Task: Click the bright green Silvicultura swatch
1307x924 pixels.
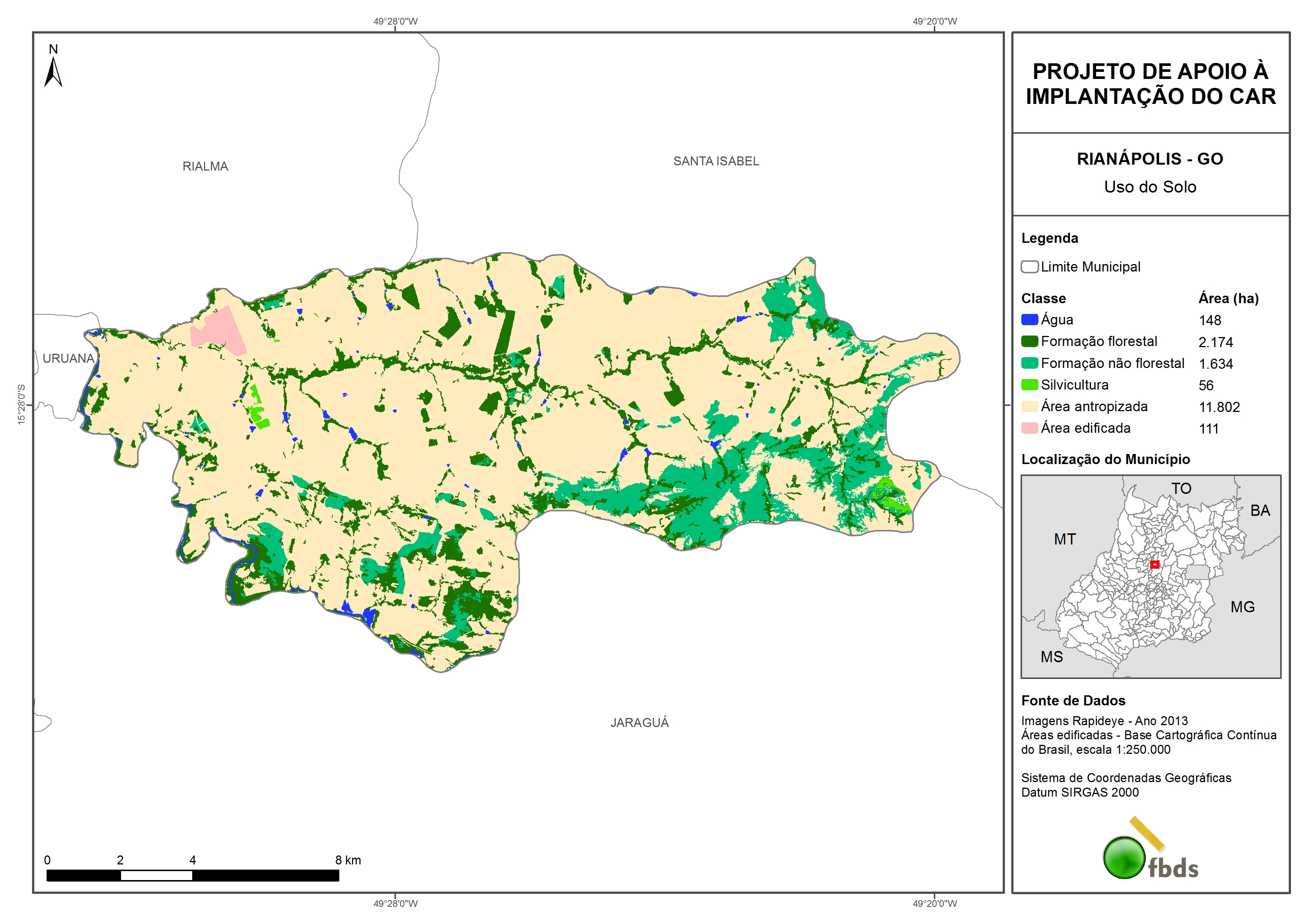Action: pos(1029,385)
